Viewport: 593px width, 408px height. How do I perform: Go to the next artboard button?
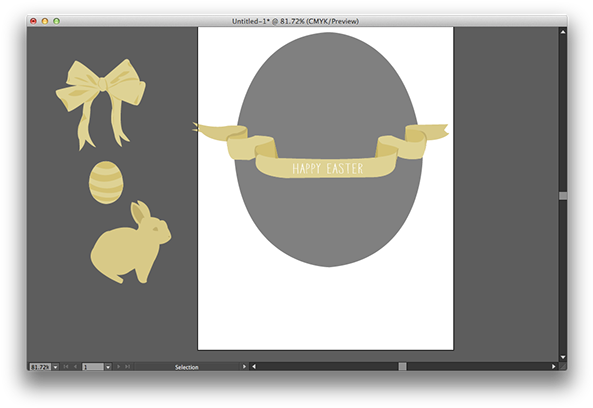[x=118, y=367]
